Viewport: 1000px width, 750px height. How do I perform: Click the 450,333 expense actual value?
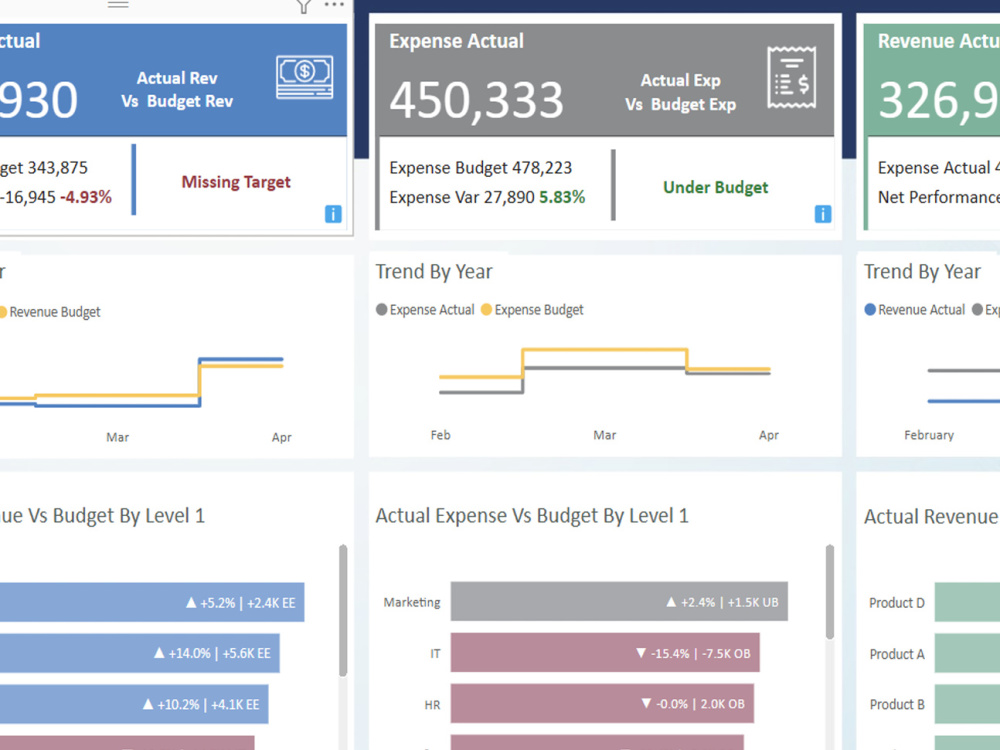point(476,100)
